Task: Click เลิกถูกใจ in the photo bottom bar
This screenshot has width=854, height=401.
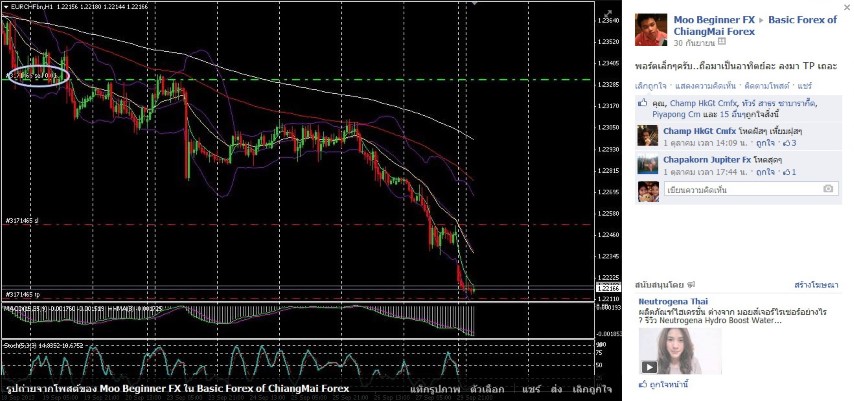Action: click(x=592, y=389)
